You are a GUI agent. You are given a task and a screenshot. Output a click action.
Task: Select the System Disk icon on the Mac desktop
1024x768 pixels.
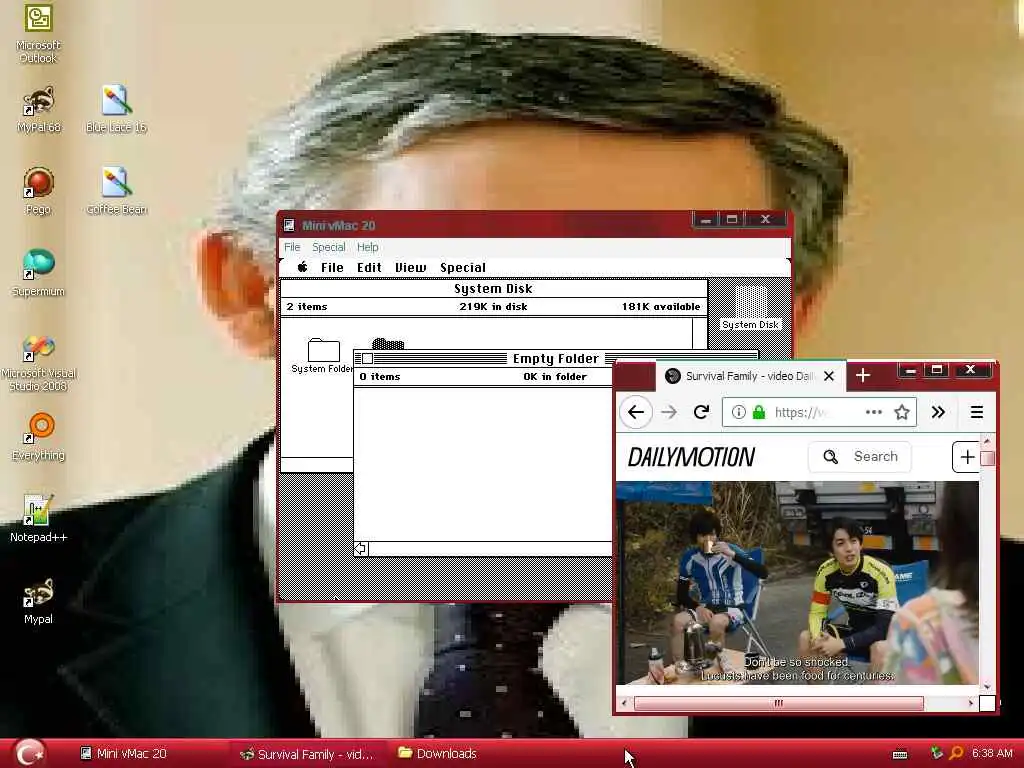[x=750, y=308]
